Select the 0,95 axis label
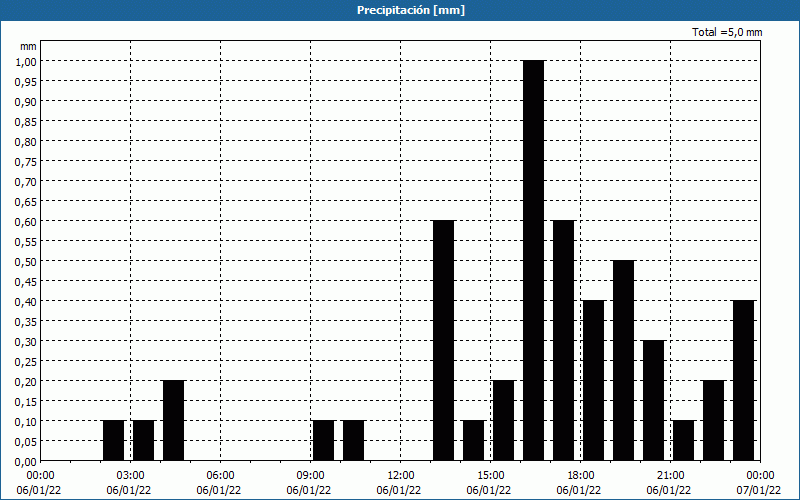The width and height of the screenshot is (800, 500). pos(26,81)
